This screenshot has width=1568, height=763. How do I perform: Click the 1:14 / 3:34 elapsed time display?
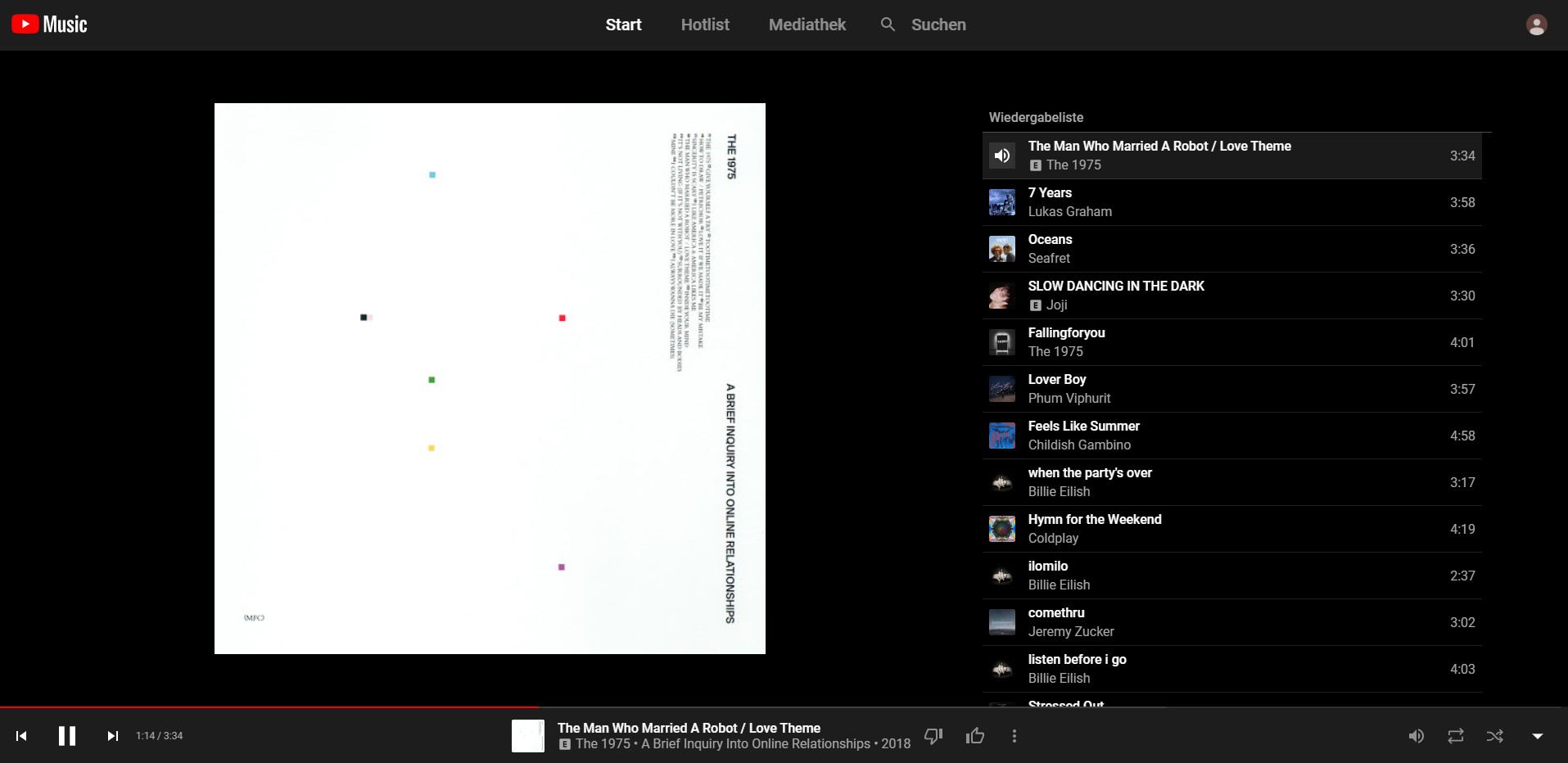coord(160,736)
